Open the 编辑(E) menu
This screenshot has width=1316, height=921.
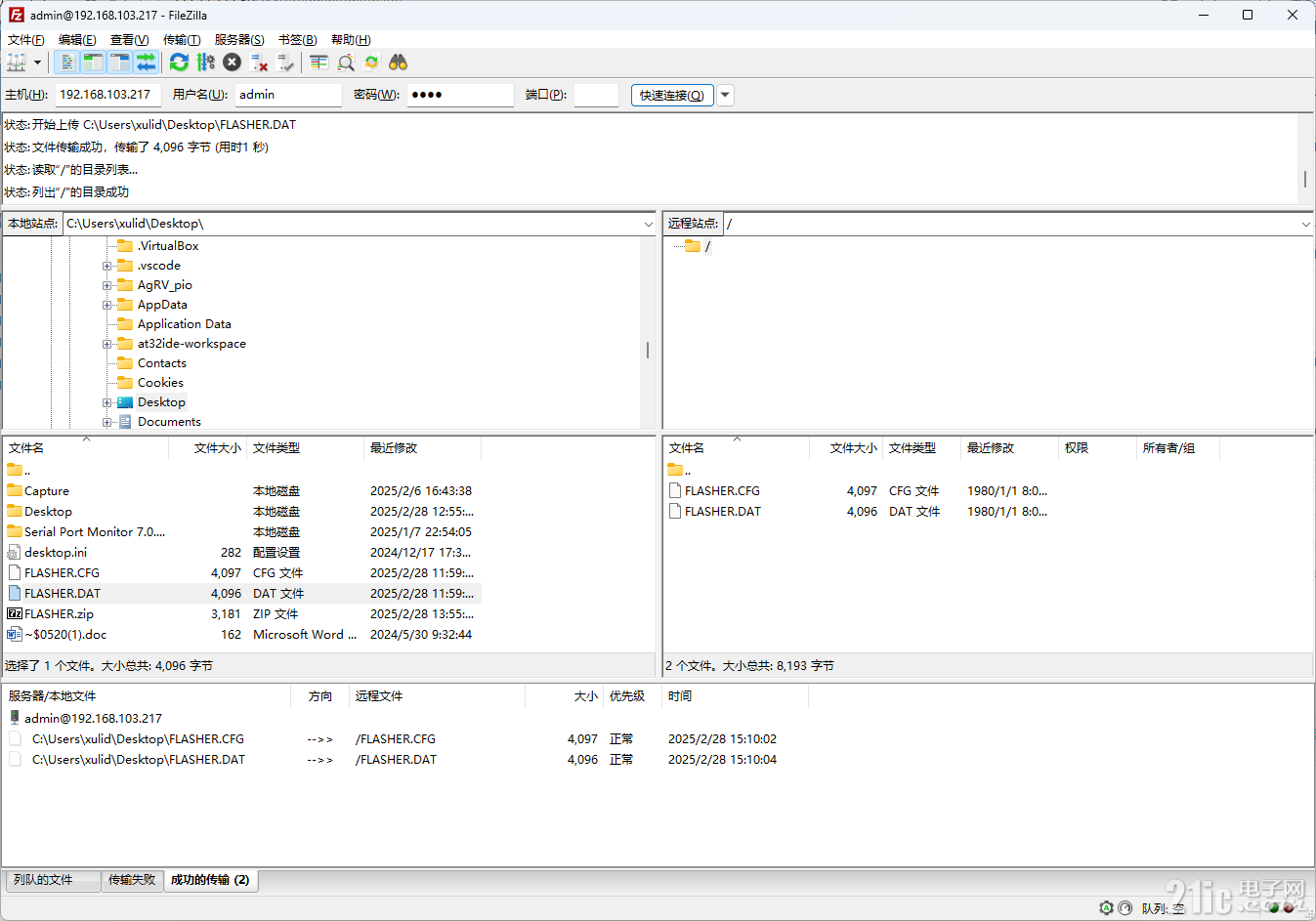[x=77, y=40]
